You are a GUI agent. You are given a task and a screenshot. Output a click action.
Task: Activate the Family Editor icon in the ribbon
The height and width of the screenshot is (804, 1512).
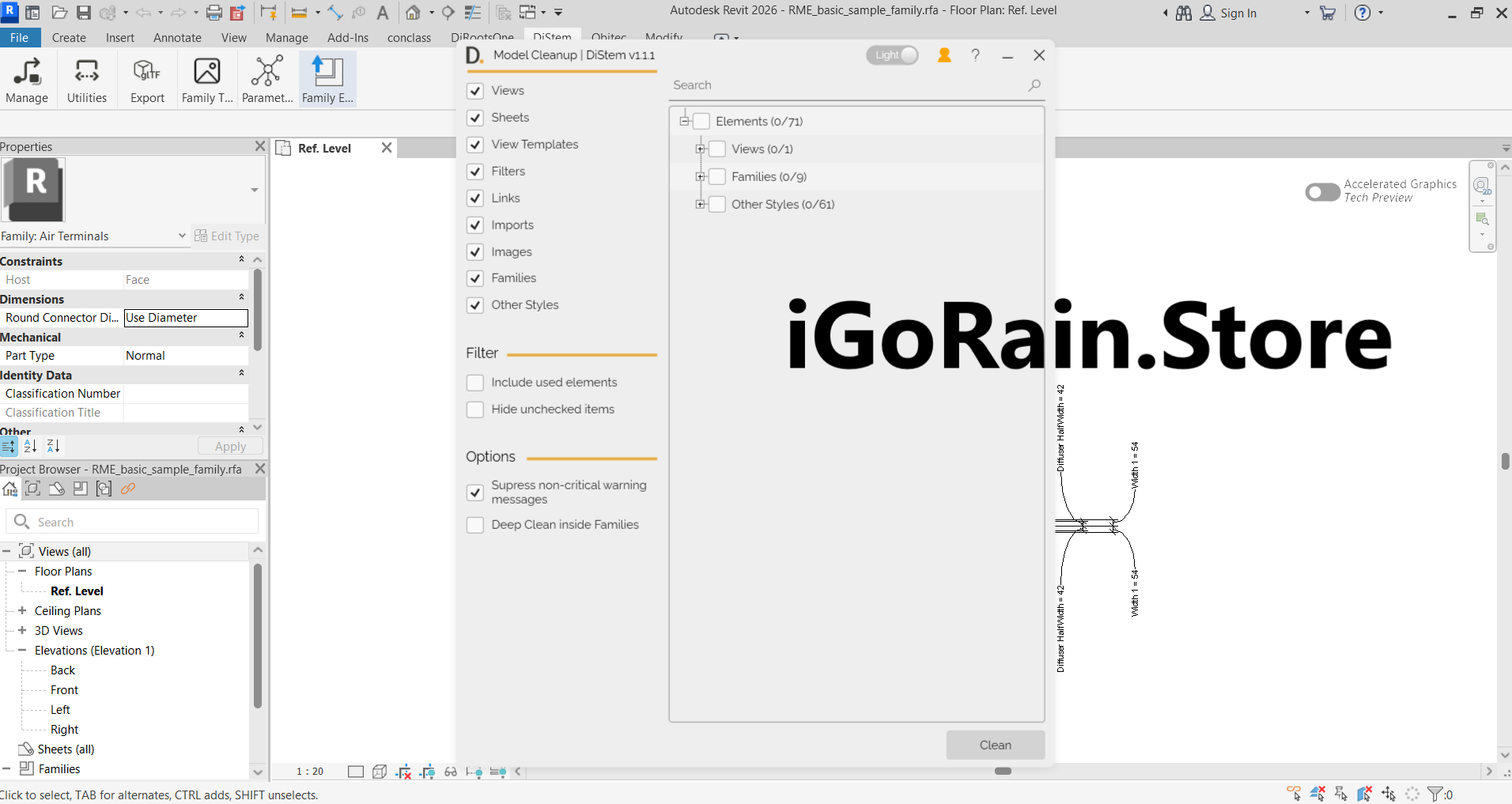pyautogui.click(x=326, y=78)
